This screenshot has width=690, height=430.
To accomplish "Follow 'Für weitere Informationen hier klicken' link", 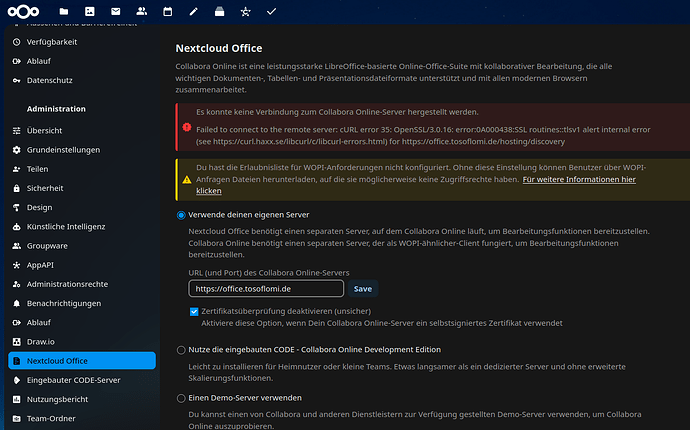I will pyautogui.click(x=579, y=179).
